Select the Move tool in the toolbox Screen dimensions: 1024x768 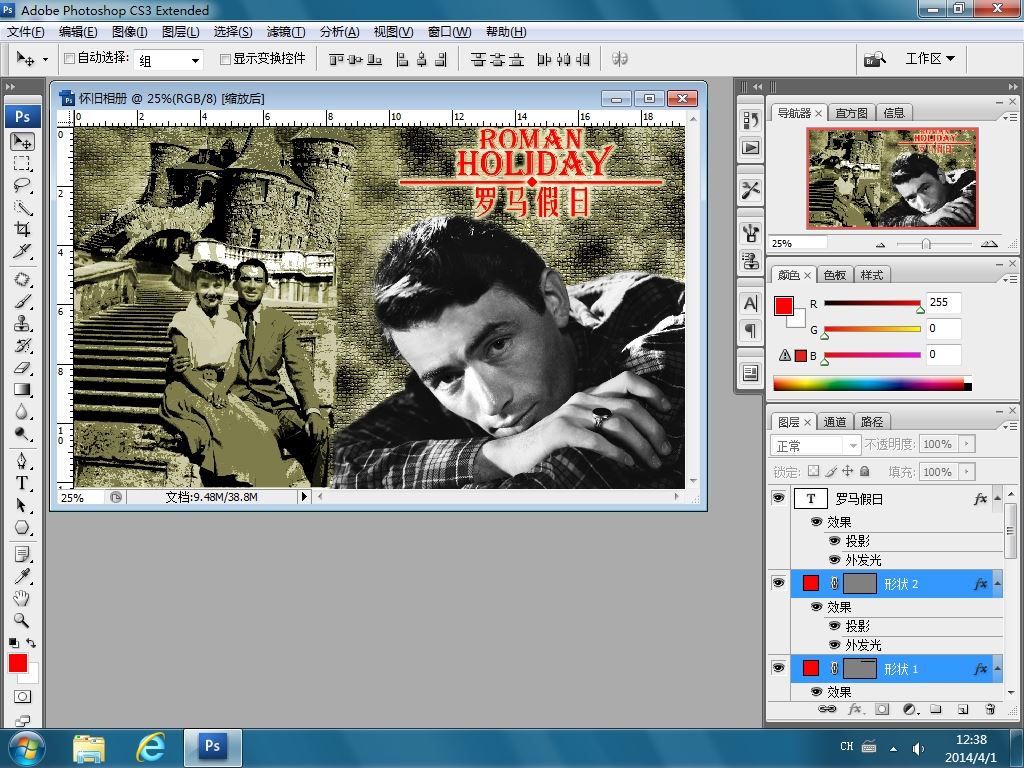(23, 141)
